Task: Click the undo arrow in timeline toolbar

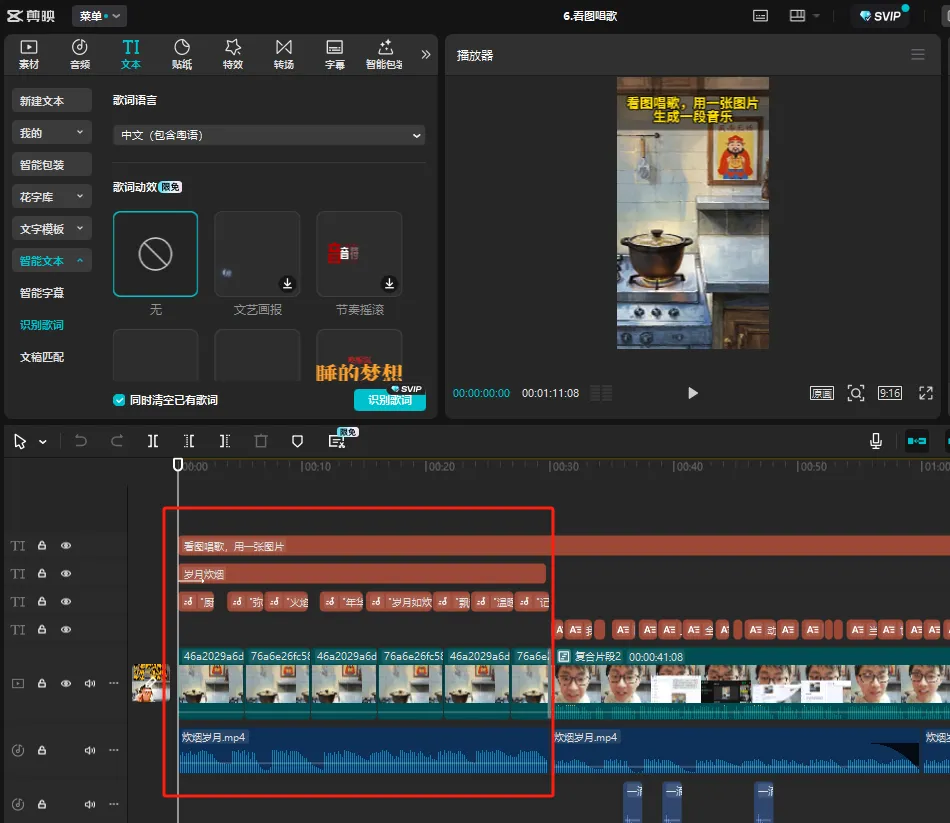Action: coord(81,441)
